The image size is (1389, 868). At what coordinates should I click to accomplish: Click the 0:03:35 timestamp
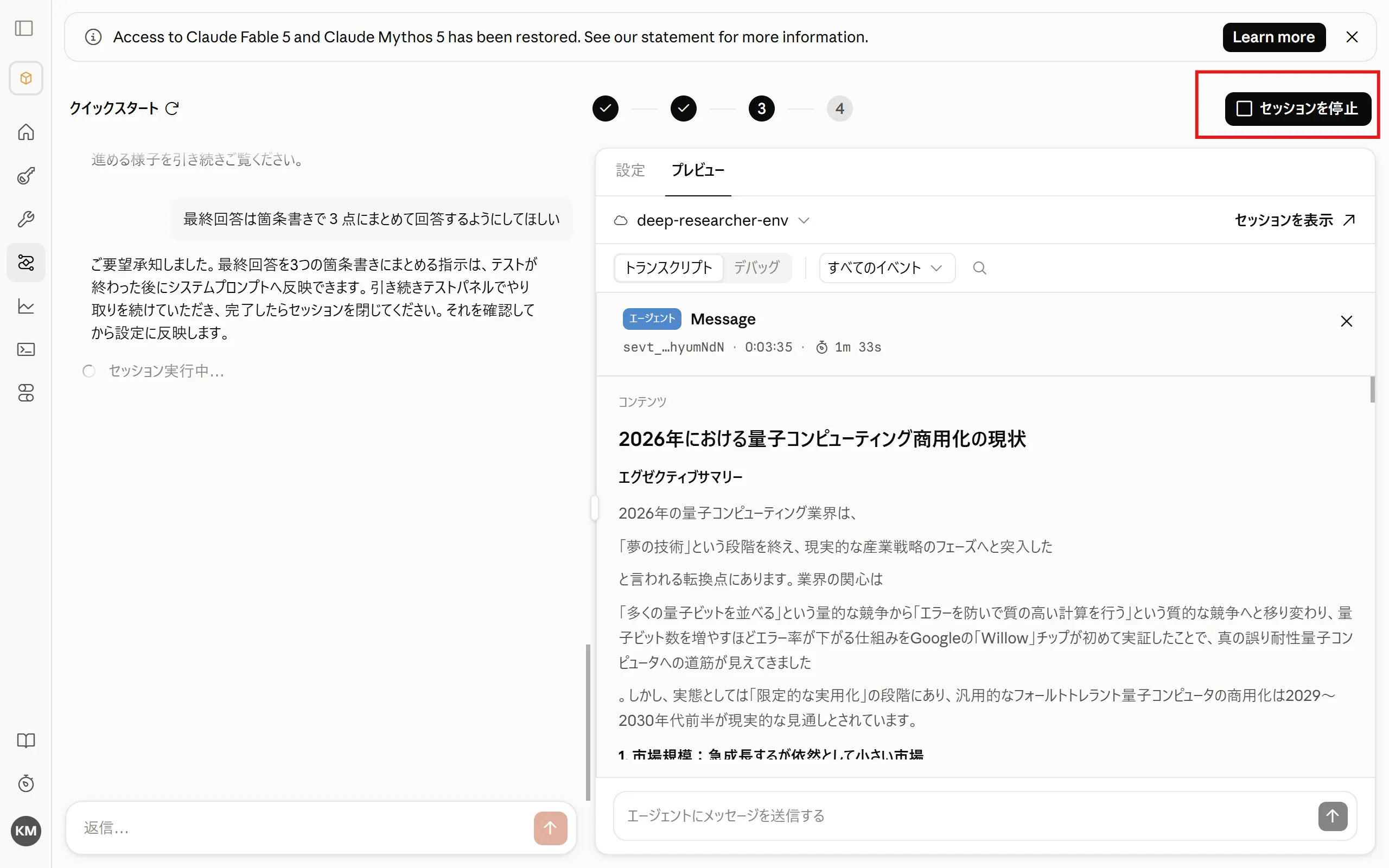pos(768,347)
